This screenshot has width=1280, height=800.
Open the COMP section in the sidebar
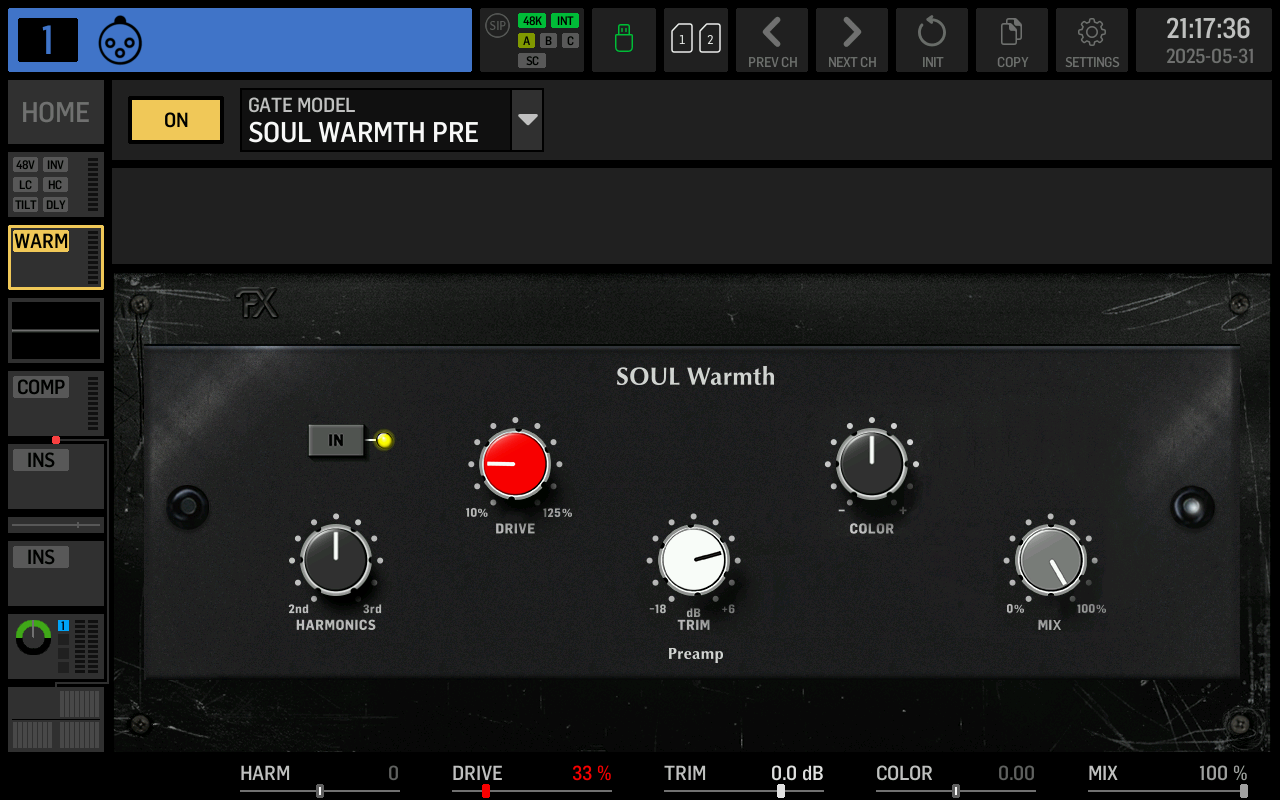[x=40, y=387]
